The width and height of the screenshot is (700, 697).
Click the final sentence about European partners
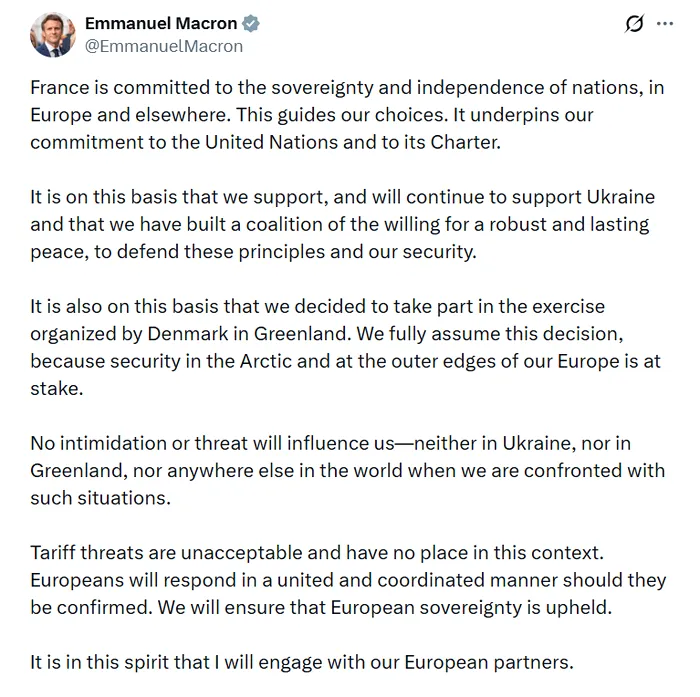click(x=303, y=661)
